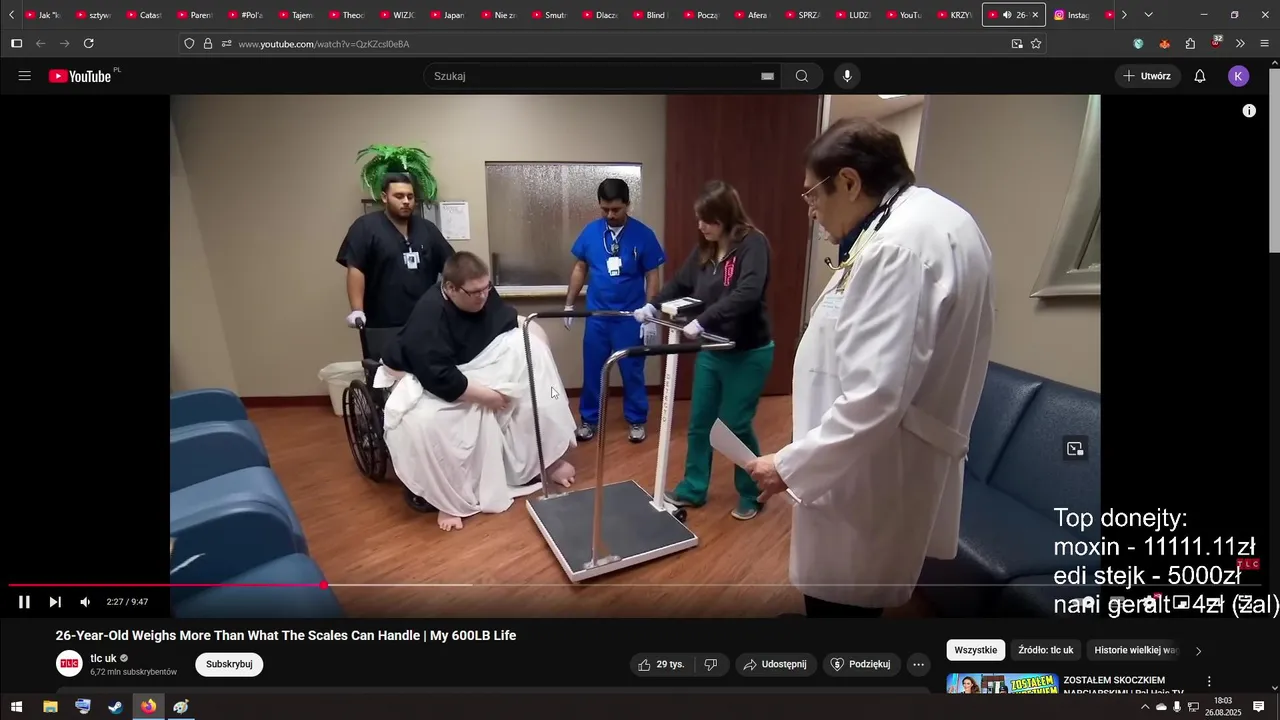Open the Paint app in the taskbar
The height and width of the screenshot is (720, 1280).
click(x=180, y=707)
